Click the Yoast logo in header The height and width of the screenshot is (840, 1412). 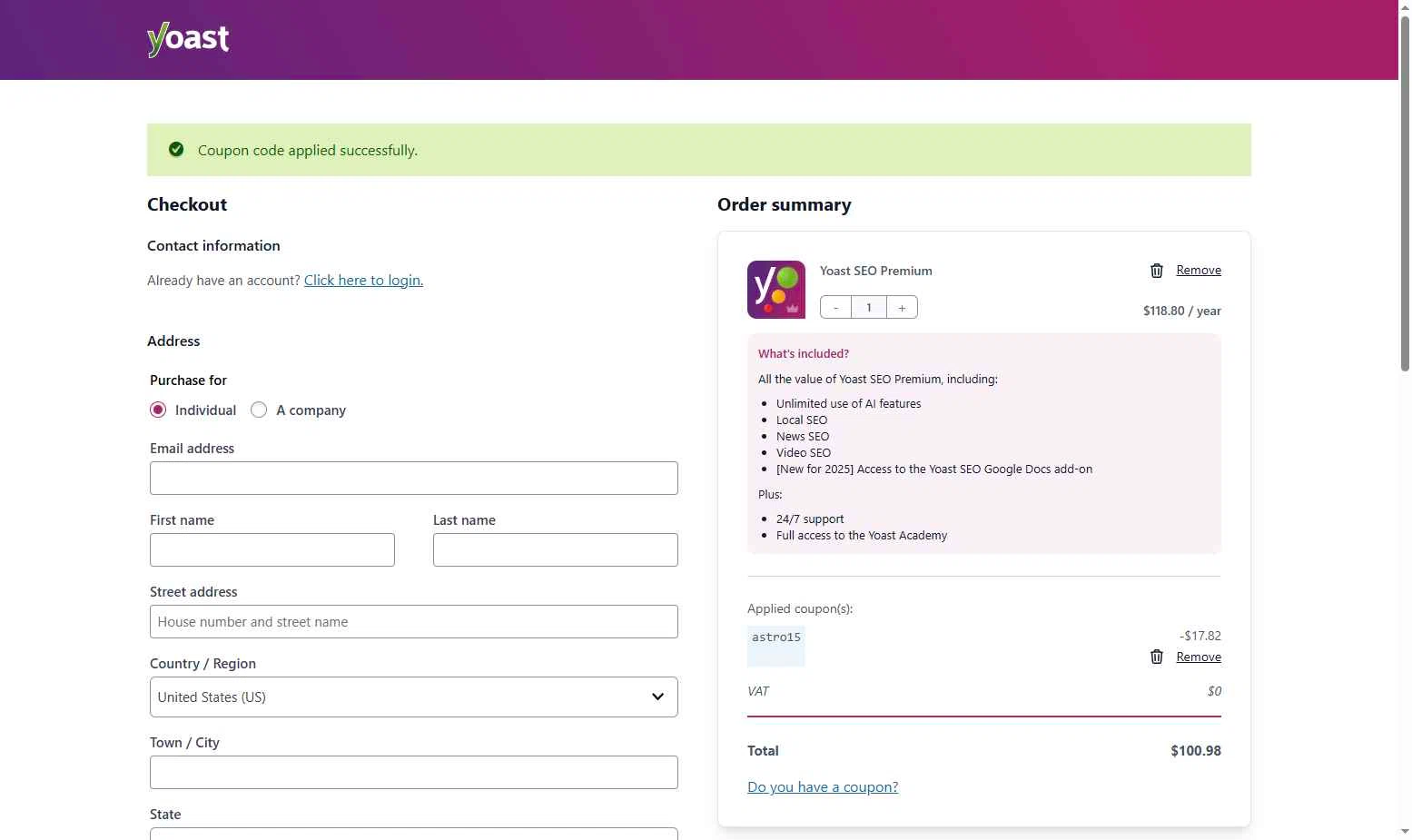point(188,39)
